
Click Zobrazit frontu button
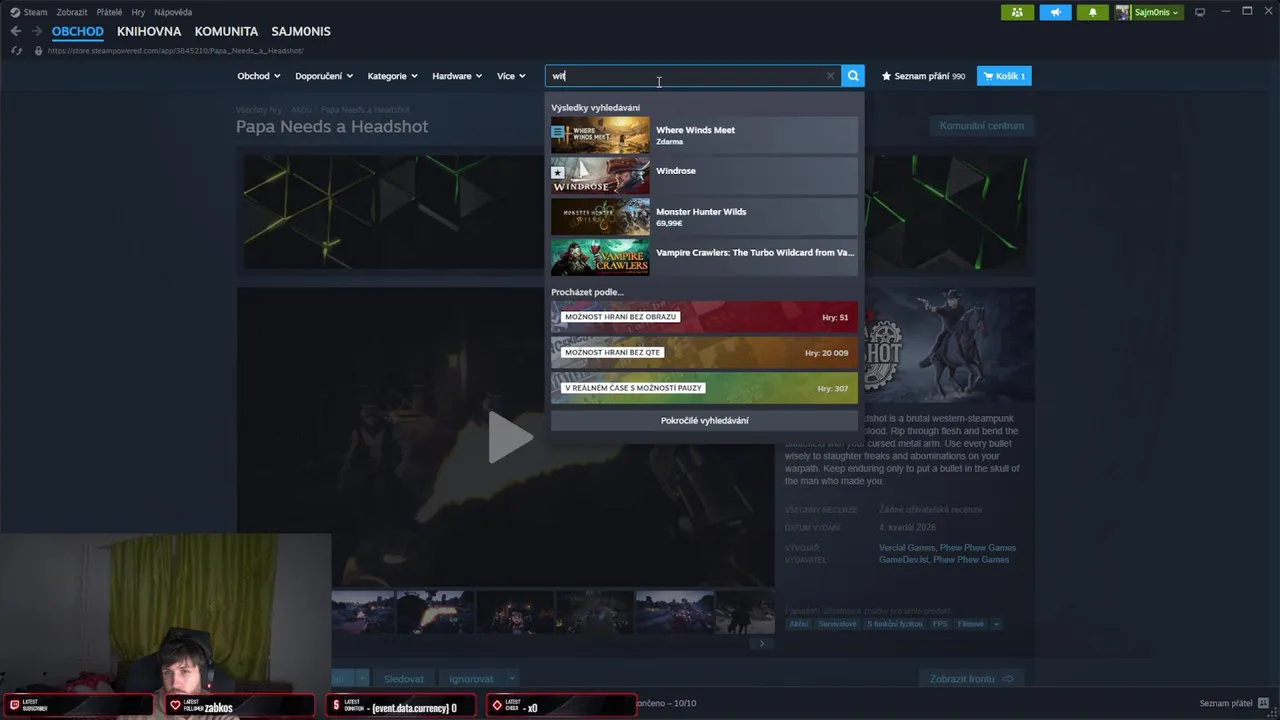coord(971,679)
